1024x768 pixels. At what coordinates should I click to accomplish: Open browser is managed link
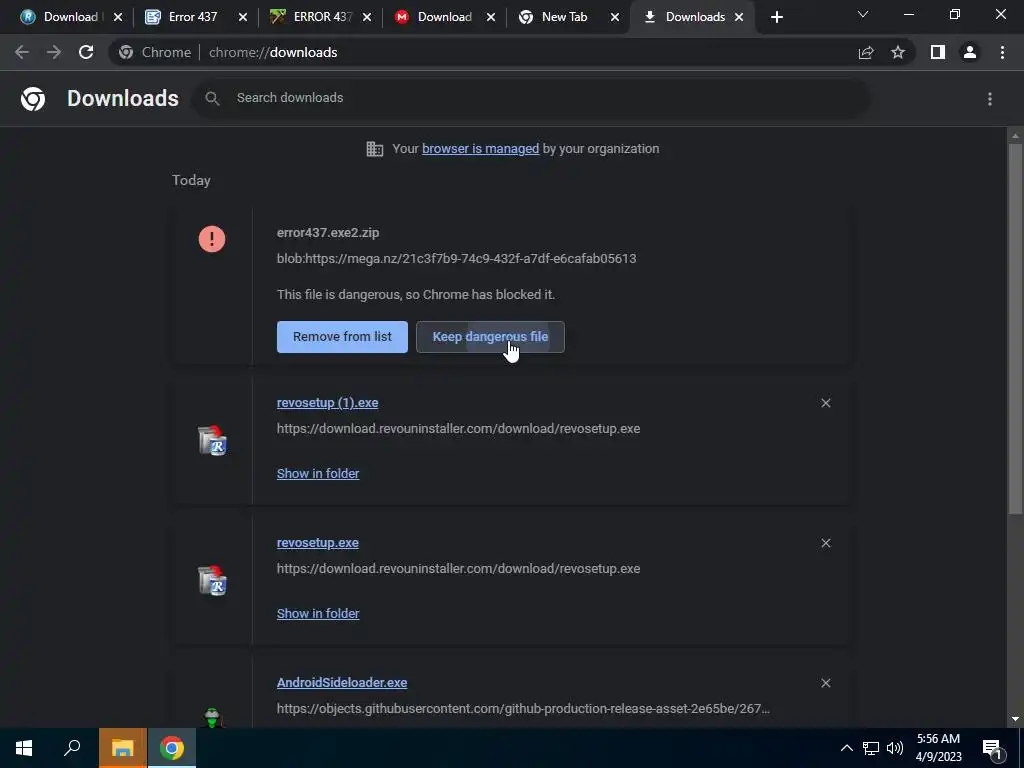(x=481, y=149)
